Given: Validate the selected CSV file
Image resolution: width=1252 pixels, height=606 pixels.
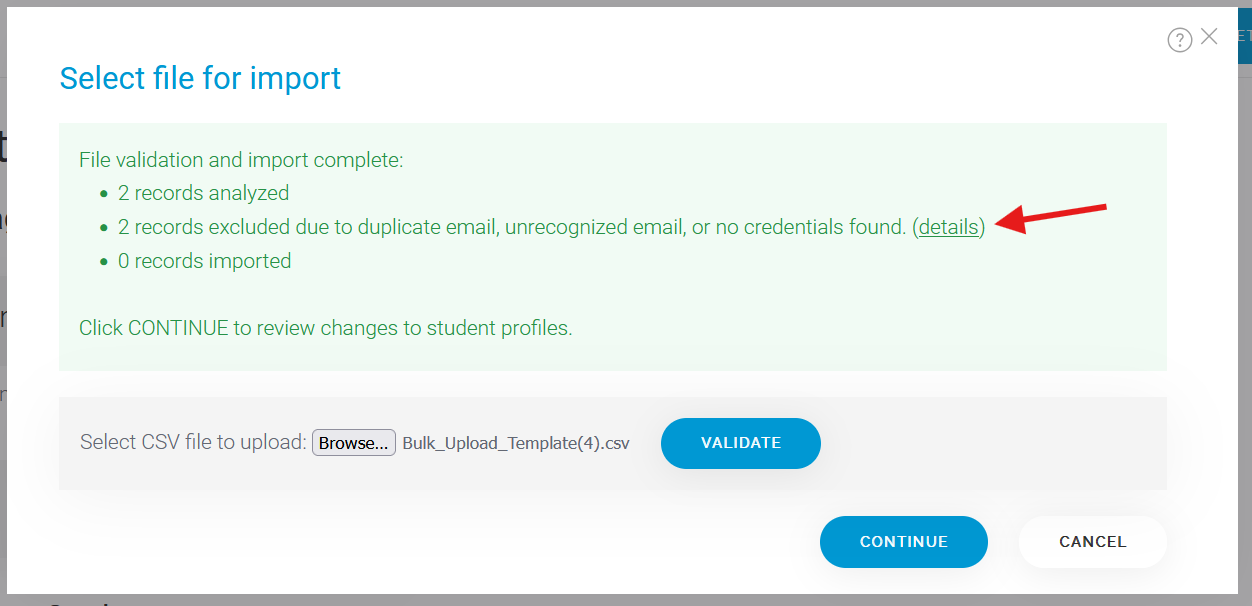Looking at the screenshot, I should pyautogui.click(x=741, y=443).
